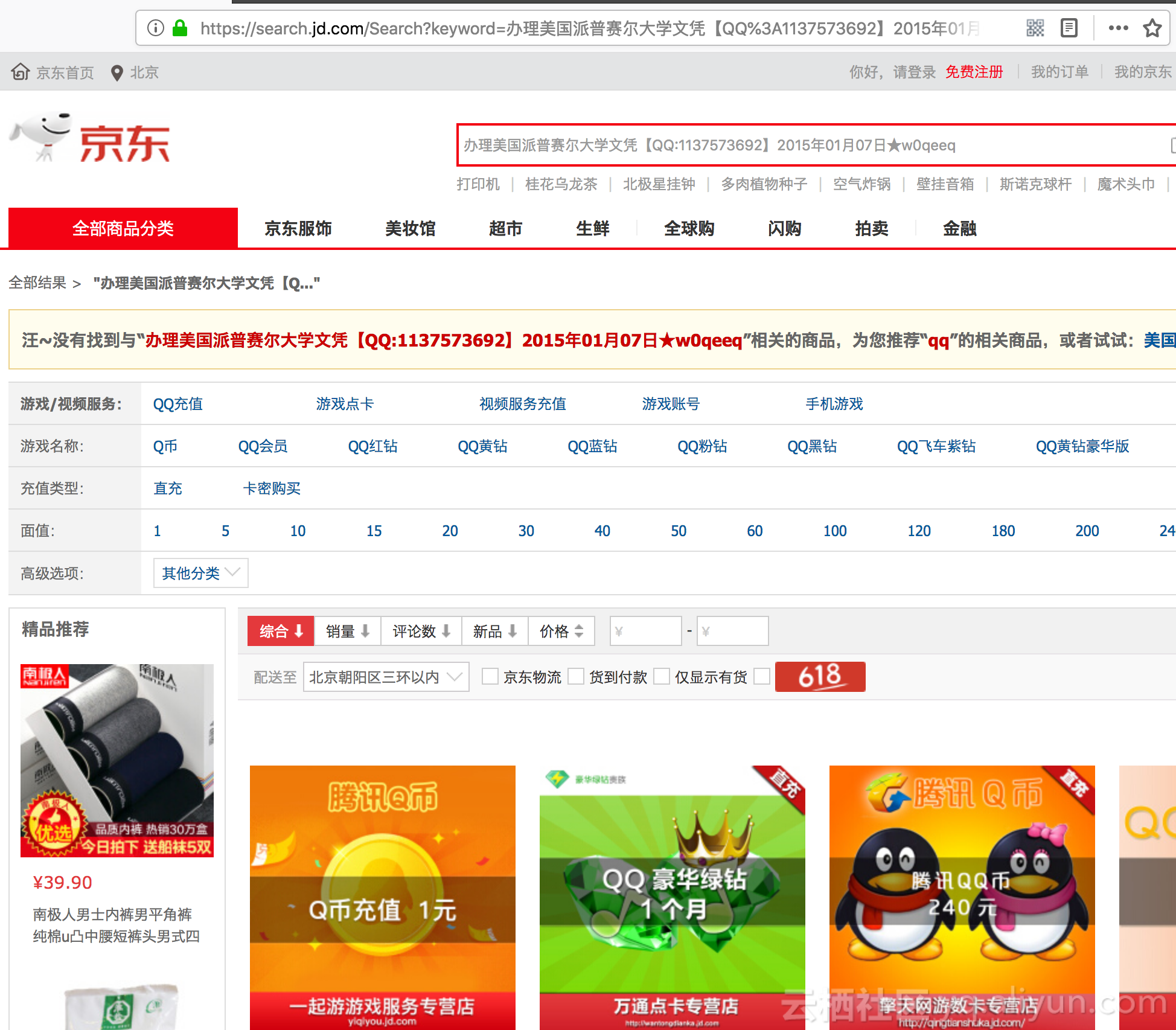Click the maximum price input field
1176x1030 pixels.
(x=732, y=632)
